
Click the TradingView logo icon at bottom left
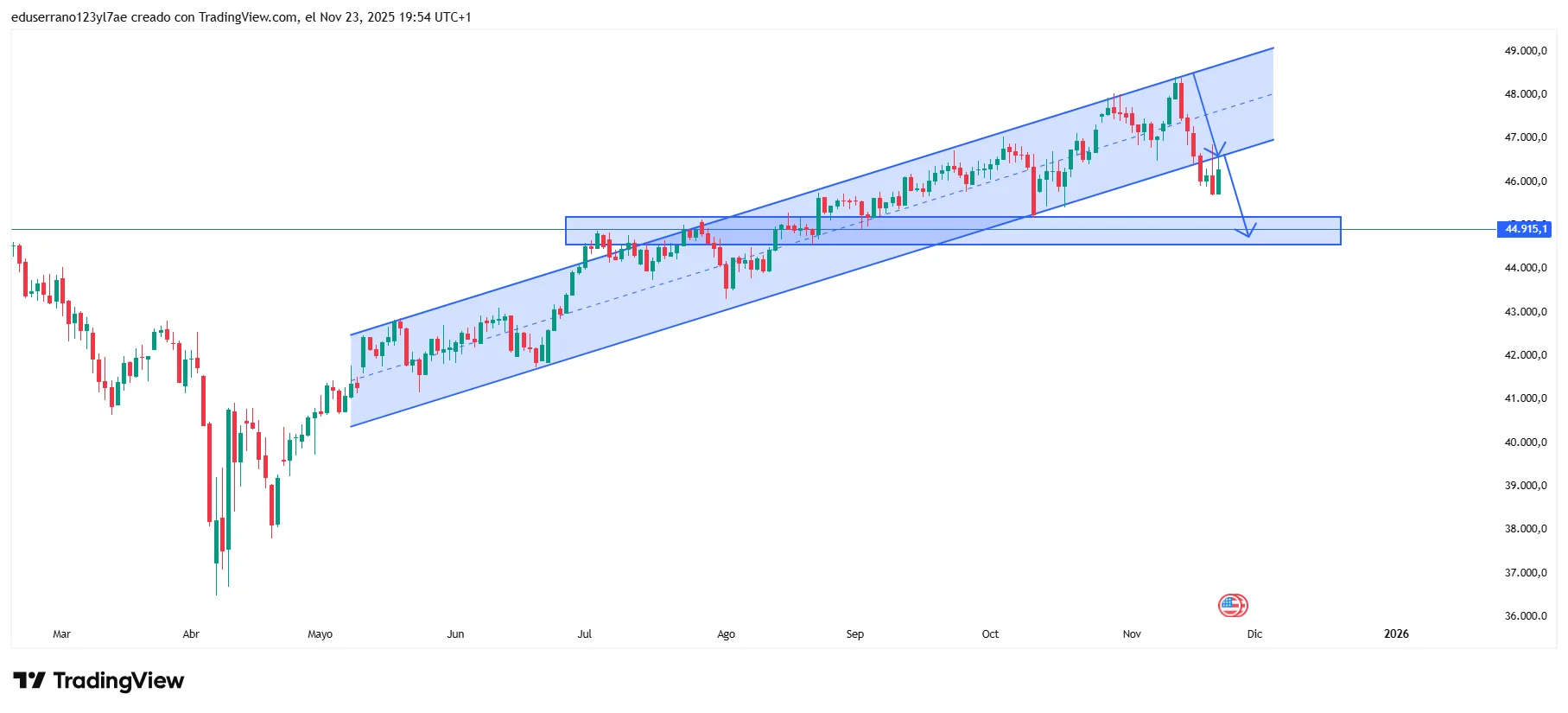[29, 681]
